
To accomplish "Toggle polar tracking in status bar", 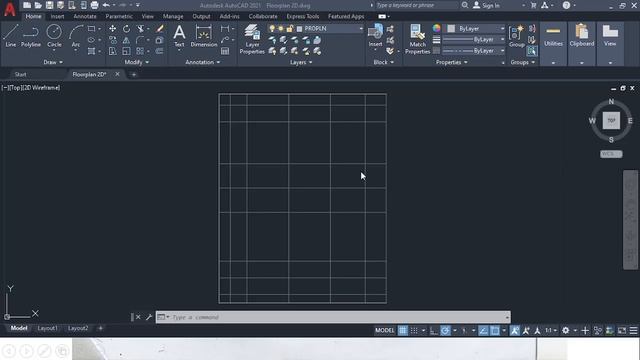I will [445, 330].
